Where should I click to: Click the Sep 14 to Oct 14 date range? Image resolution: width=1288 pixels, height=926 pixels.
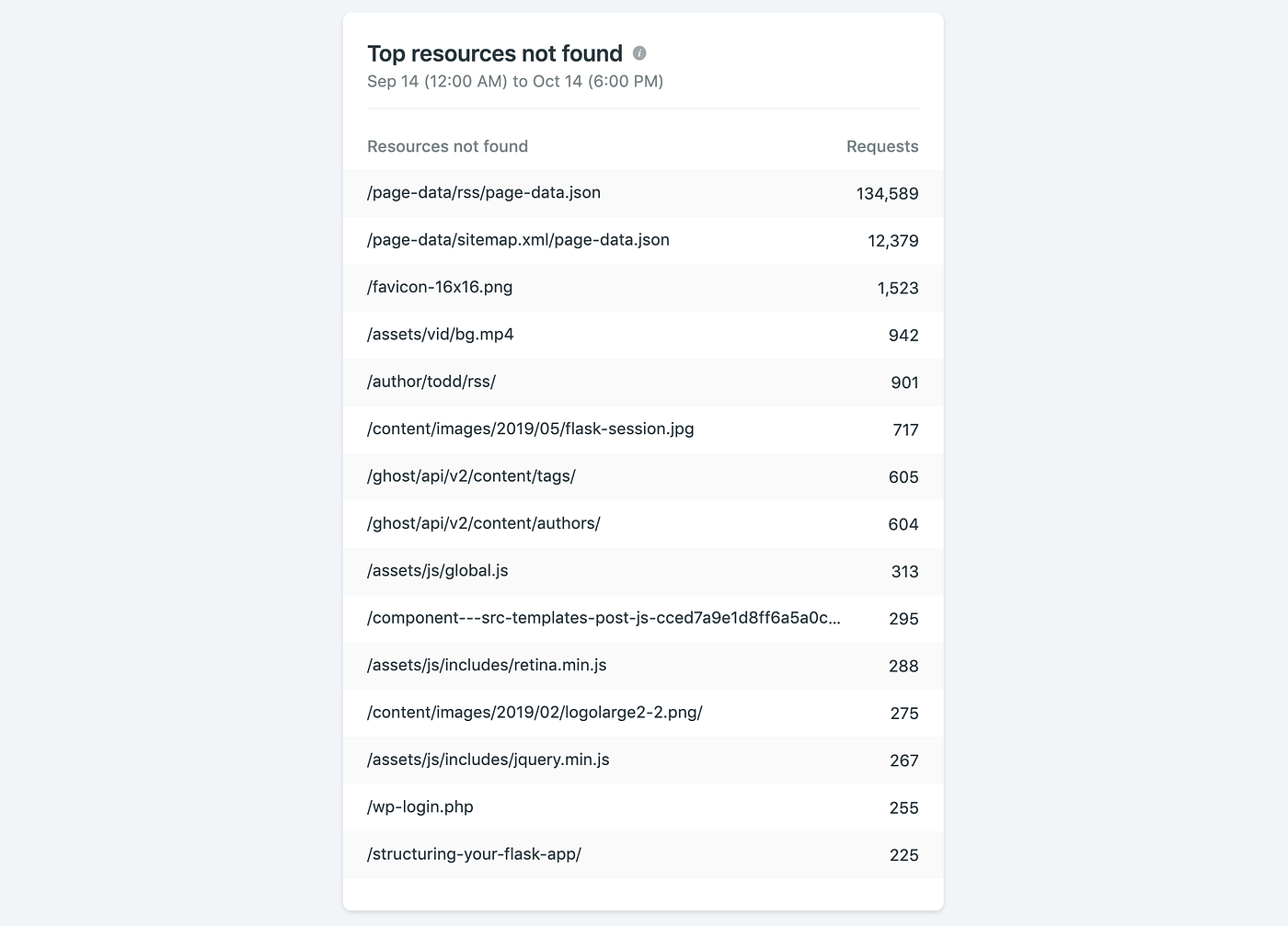point(515,81)
